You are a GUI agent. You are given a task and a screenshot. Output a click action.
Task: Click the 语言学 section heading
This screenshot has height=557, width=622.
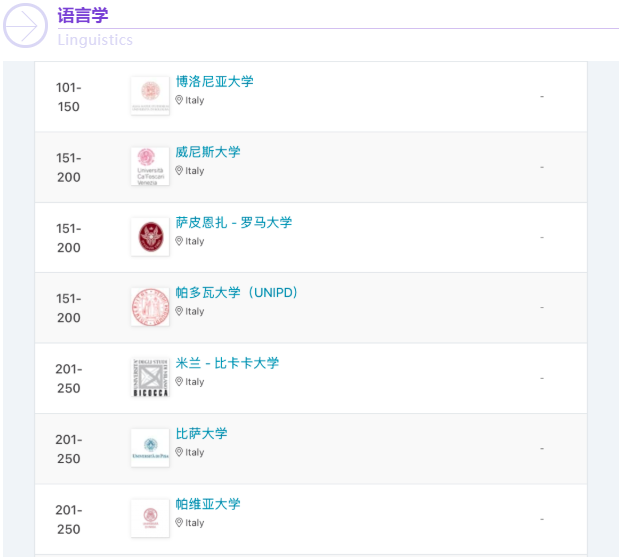tap(83, 15)
